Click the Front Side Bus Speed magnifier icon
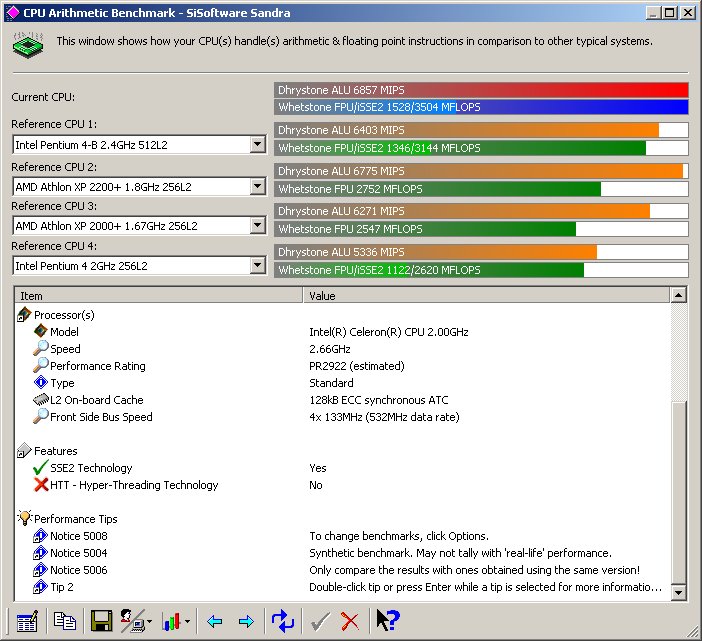The height and width of the screenshot is (641, 702). tap(40, 416)
